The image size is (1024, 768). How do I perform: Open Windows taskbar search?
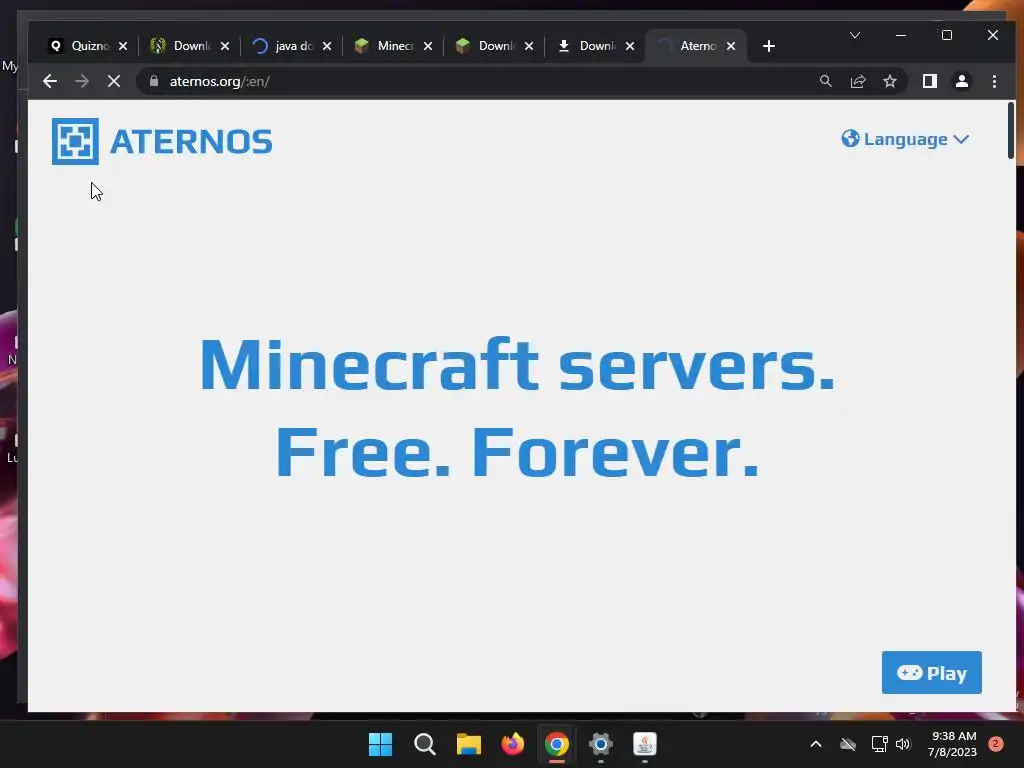click(424, 744)
